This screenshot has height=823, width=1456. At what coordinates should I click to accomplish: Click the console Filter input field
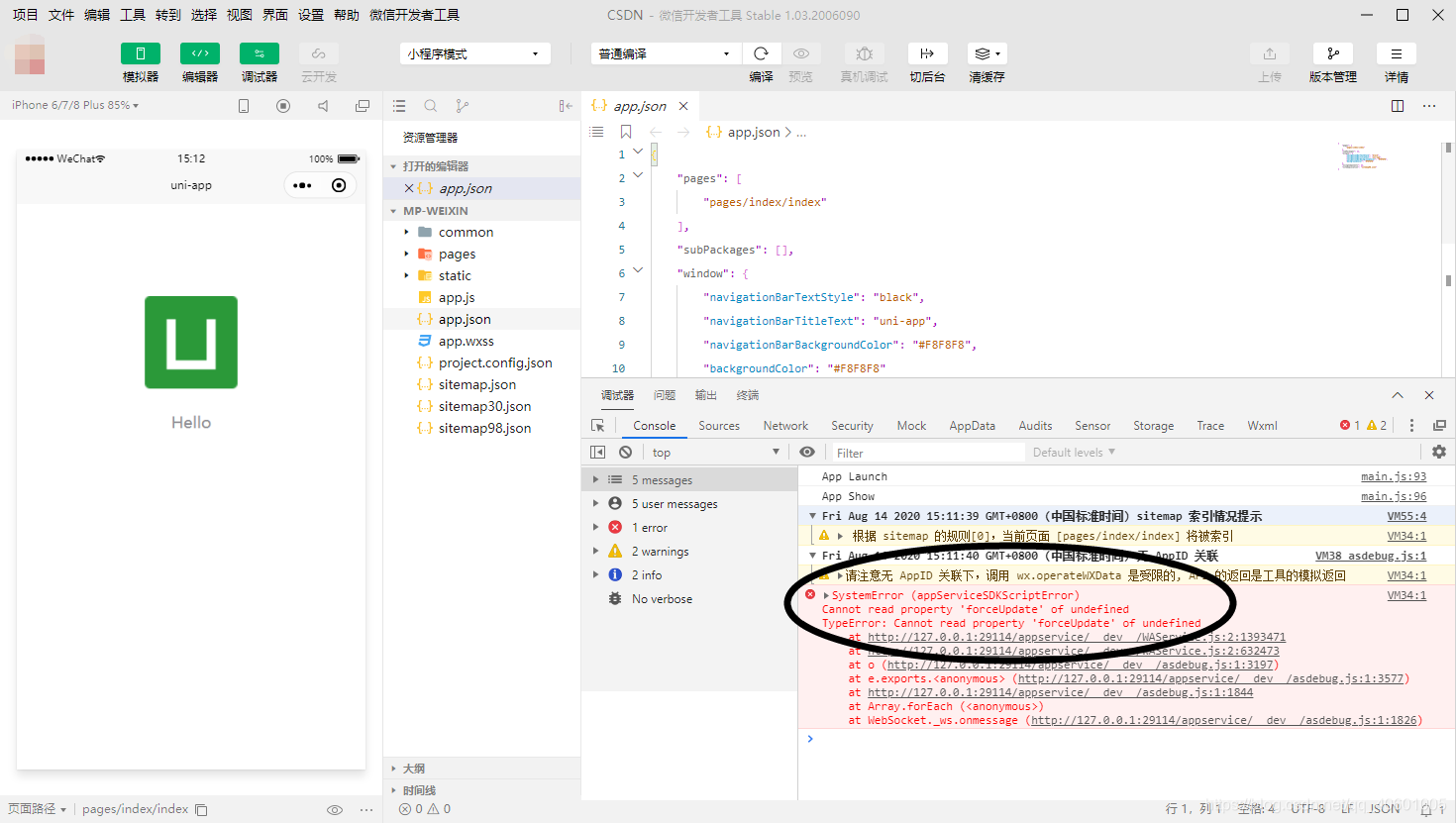click(927, 453)
